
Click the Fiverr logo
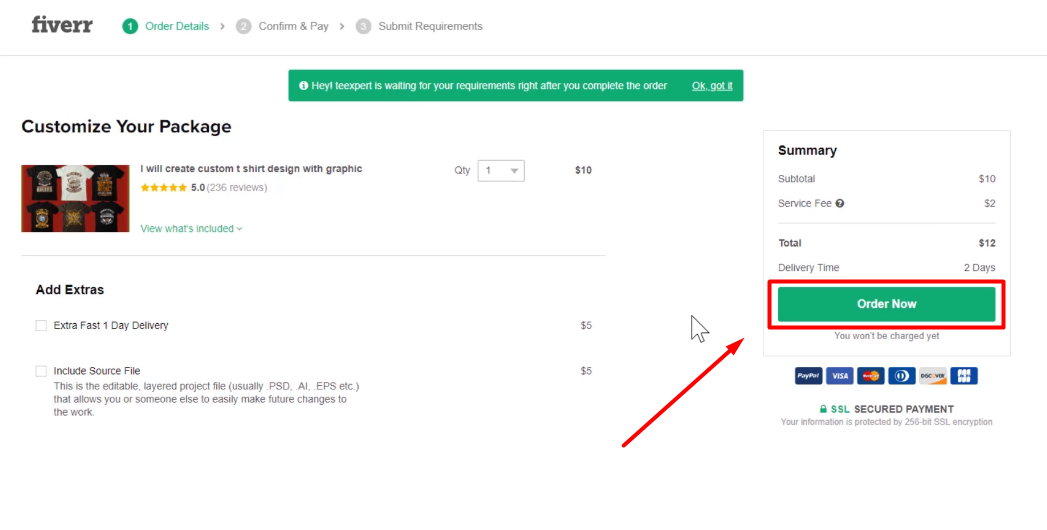[x=61, y=25]
